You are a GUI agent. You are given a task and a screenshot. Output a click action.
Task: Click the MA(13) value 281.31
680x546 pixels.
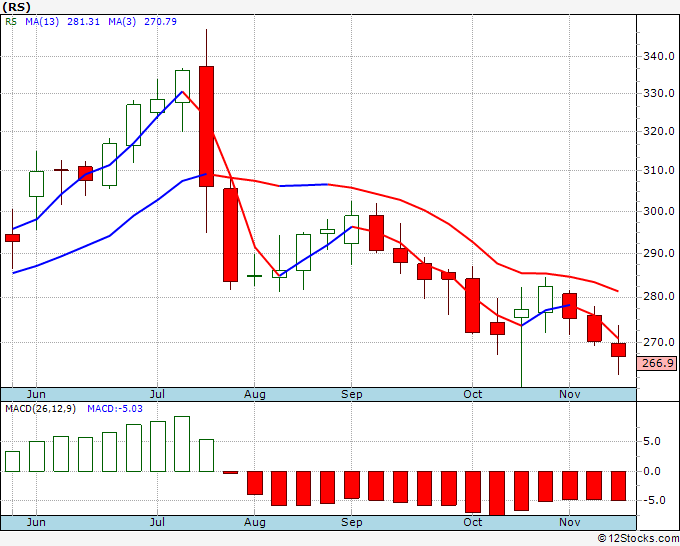(x=83, y=22)
